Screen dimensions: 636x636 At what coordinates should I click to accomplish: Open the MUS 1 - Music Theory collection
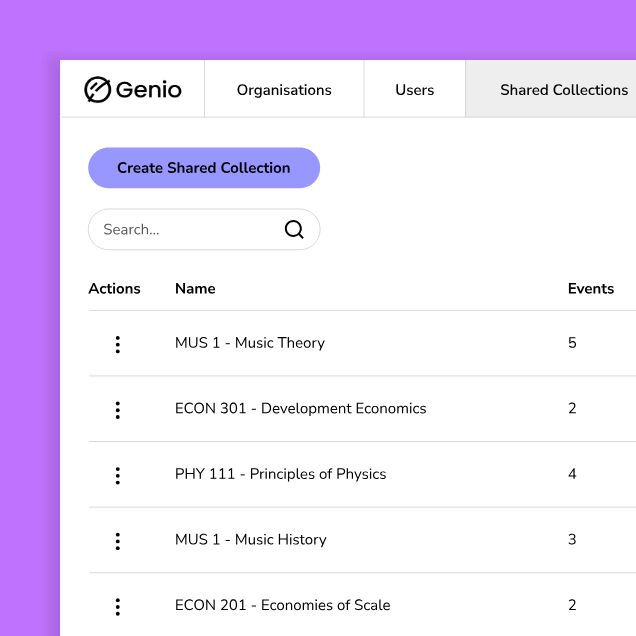250,343
